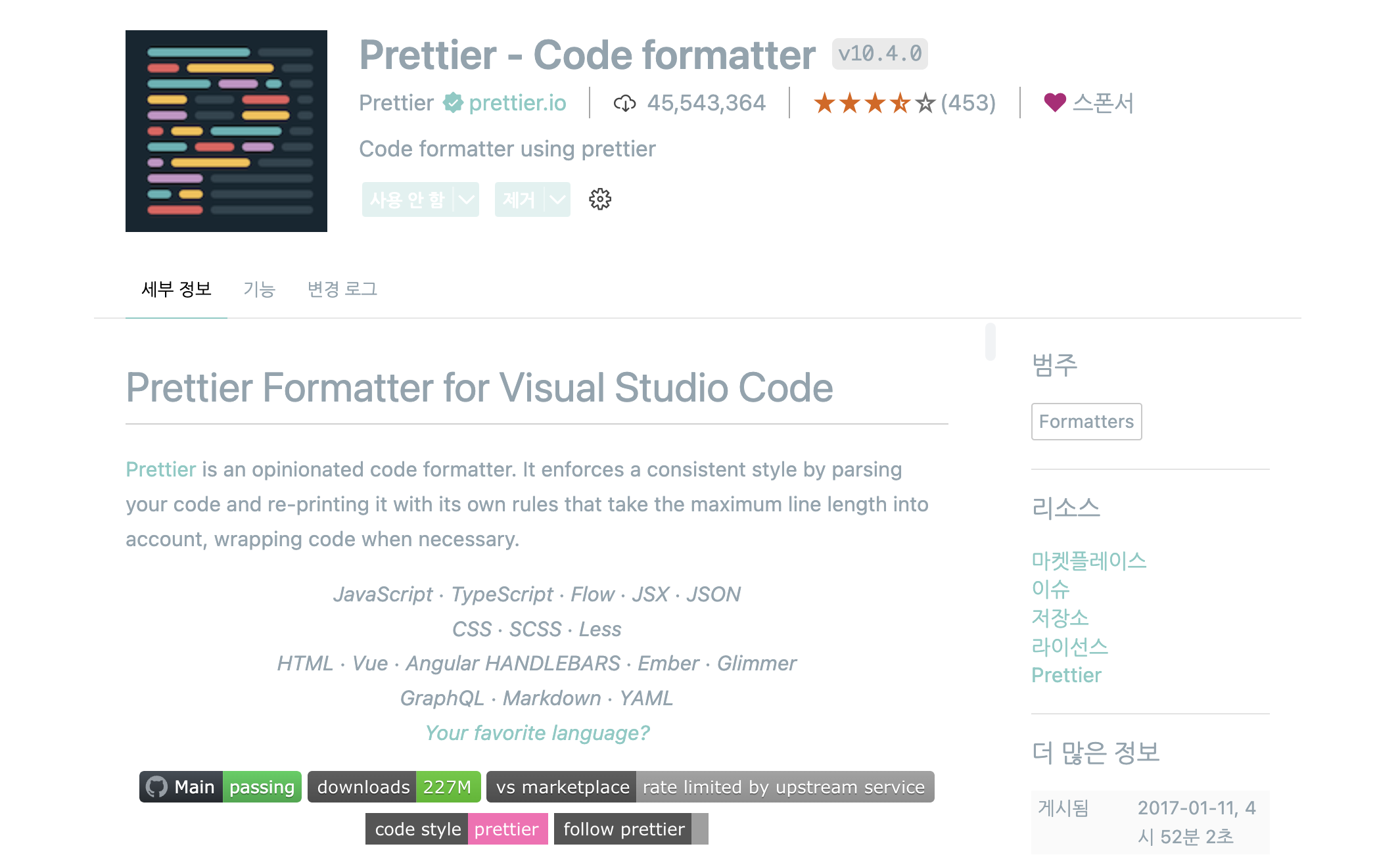Switch to the 기능 tab
The height and width of the screenshot is (861, 1400).
click(x=259, y=289)
